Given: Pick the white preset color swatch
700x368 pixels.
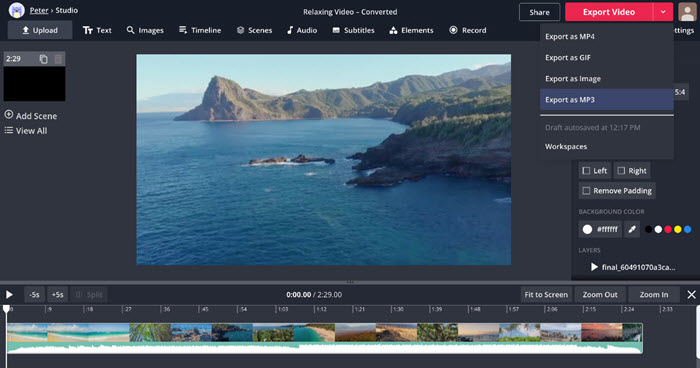Looking at the screenshot, I should pos(658,229).
